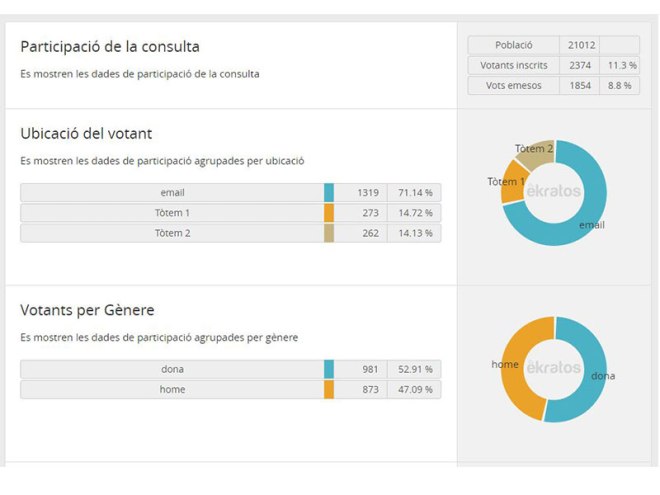The width and height of the screenshot is (660, 495).
Task: Select the dona label bar
Action: [172, 369]
